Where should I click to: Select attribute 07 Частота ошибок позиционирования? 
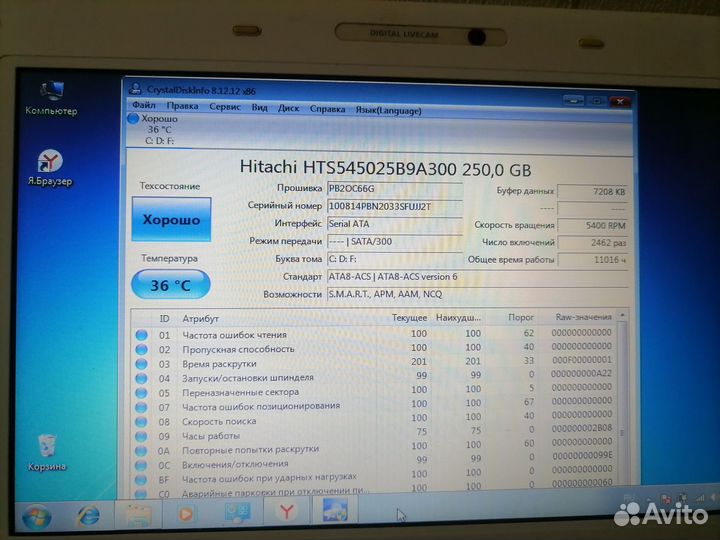pos(374,405)
